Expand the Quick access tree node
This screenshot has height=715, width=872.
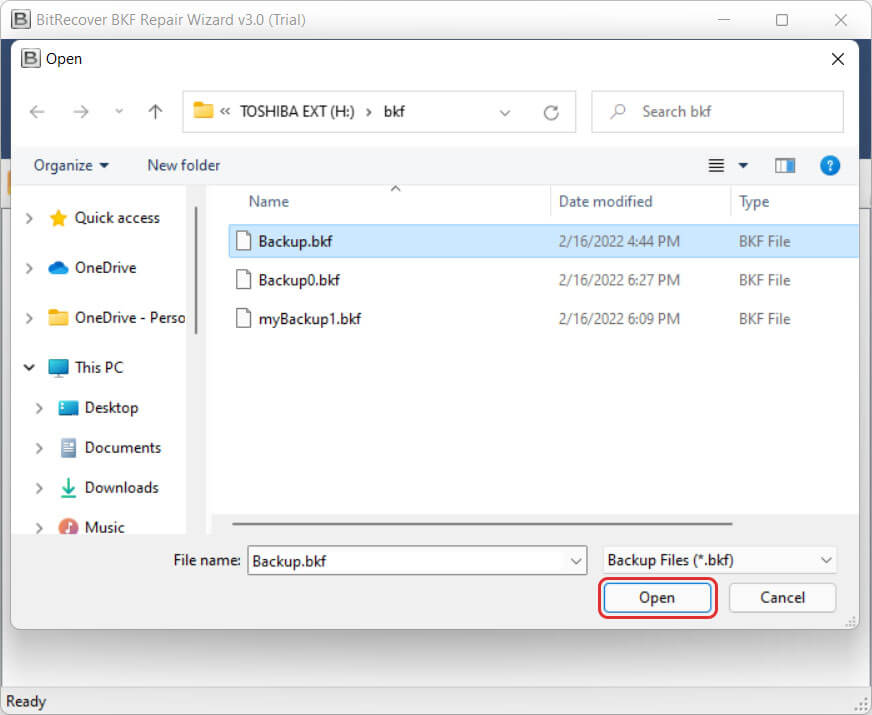tap(29, 218)
